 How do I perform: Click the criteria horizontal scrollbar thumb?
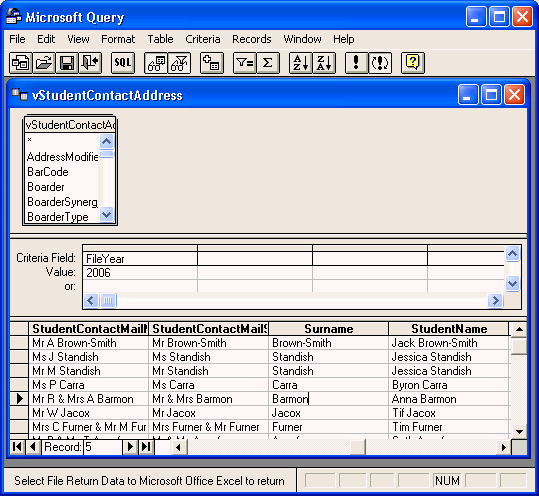108,300
